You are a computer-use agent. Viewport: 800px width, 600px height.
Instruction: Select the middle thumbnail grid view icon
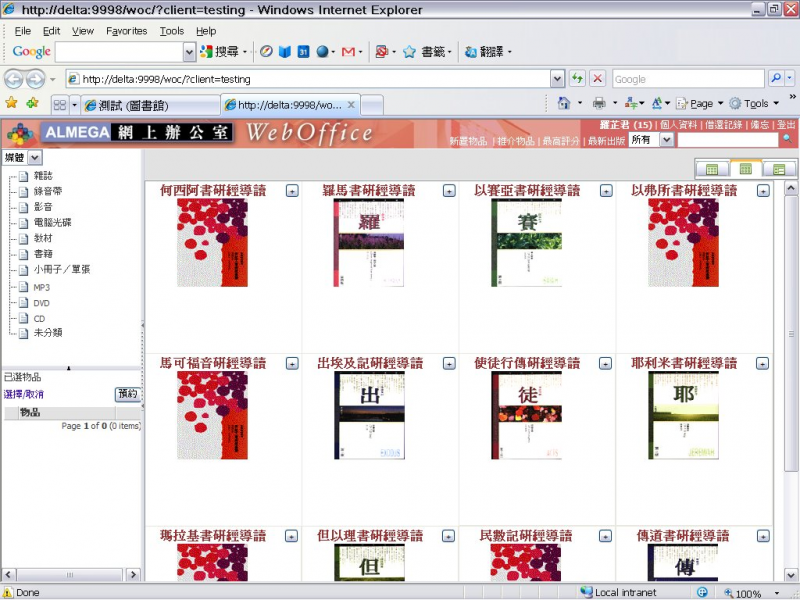[x=745, y=168]
